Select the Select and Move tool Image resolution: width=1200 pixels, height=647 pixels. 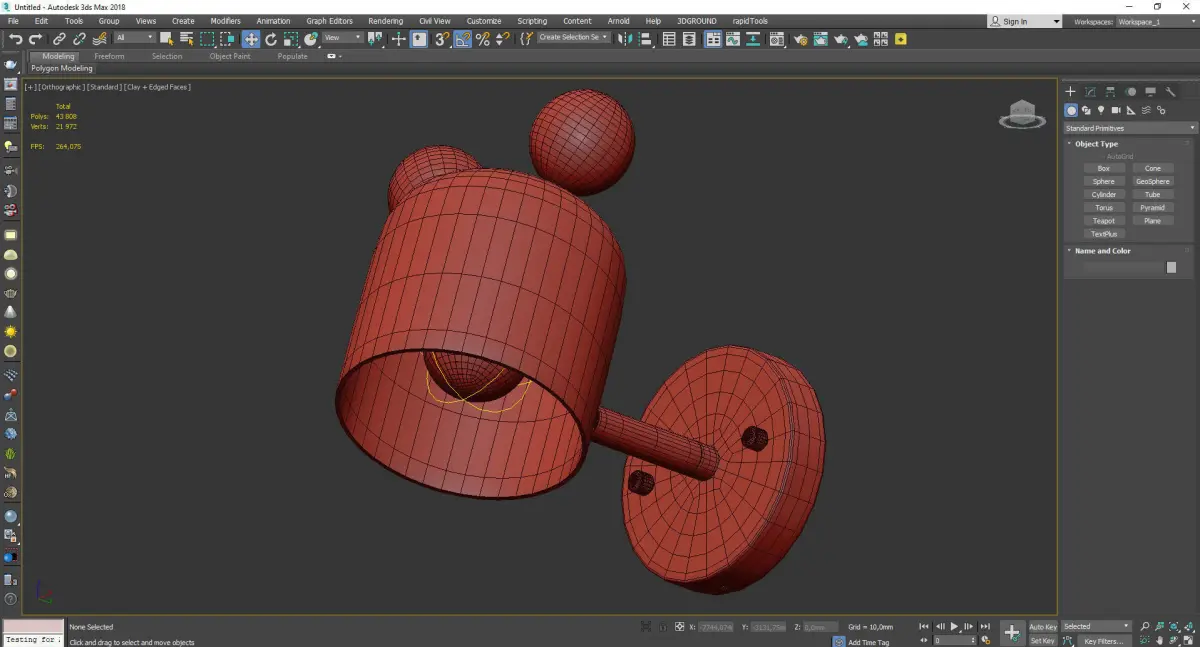point(250,39)
